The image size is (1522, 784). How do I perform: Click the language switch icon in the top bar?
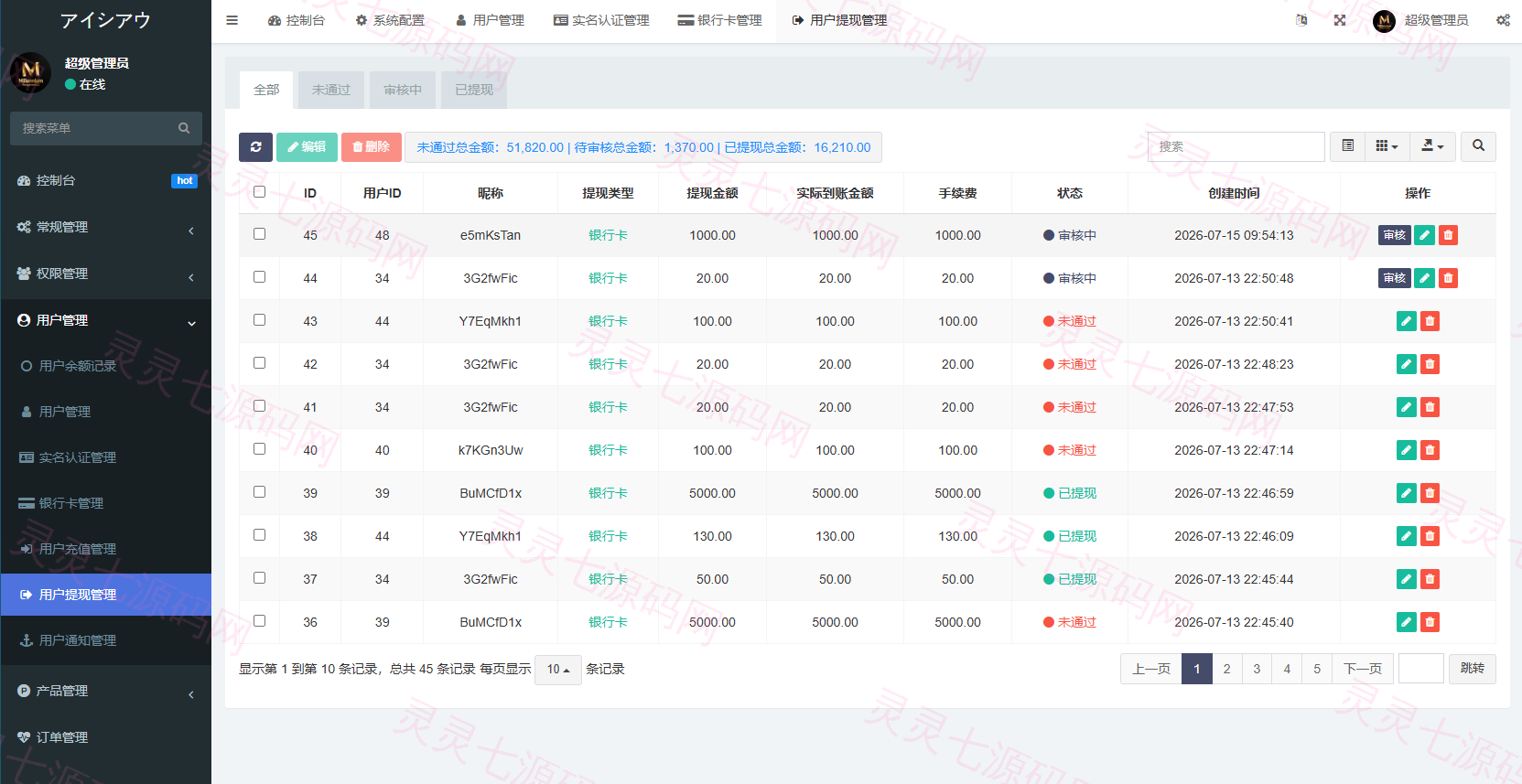tap(1301, 20)
